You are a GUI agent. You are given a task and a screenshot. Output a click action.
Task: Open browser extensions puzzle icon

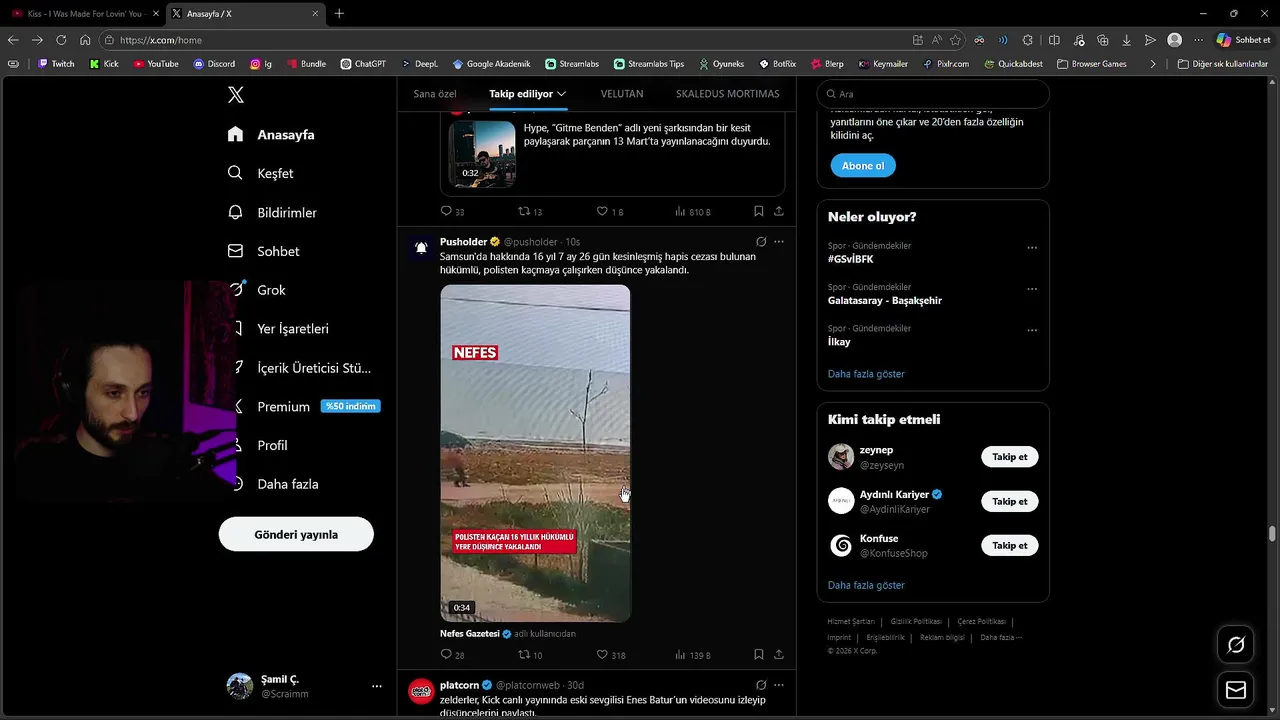click(x=1027, y=40)
